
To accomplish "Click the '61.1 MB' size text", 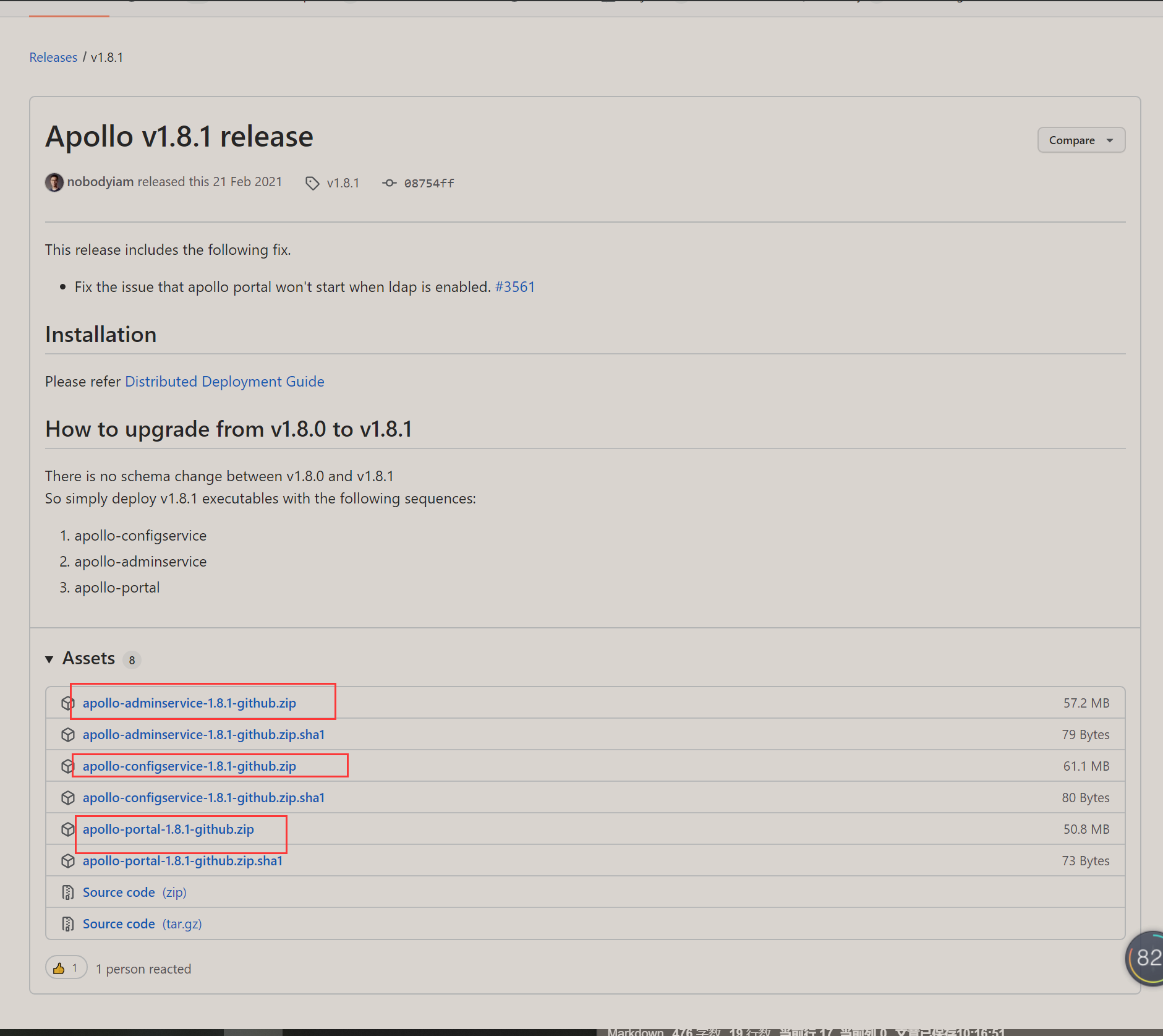I will click(1086, 766).
